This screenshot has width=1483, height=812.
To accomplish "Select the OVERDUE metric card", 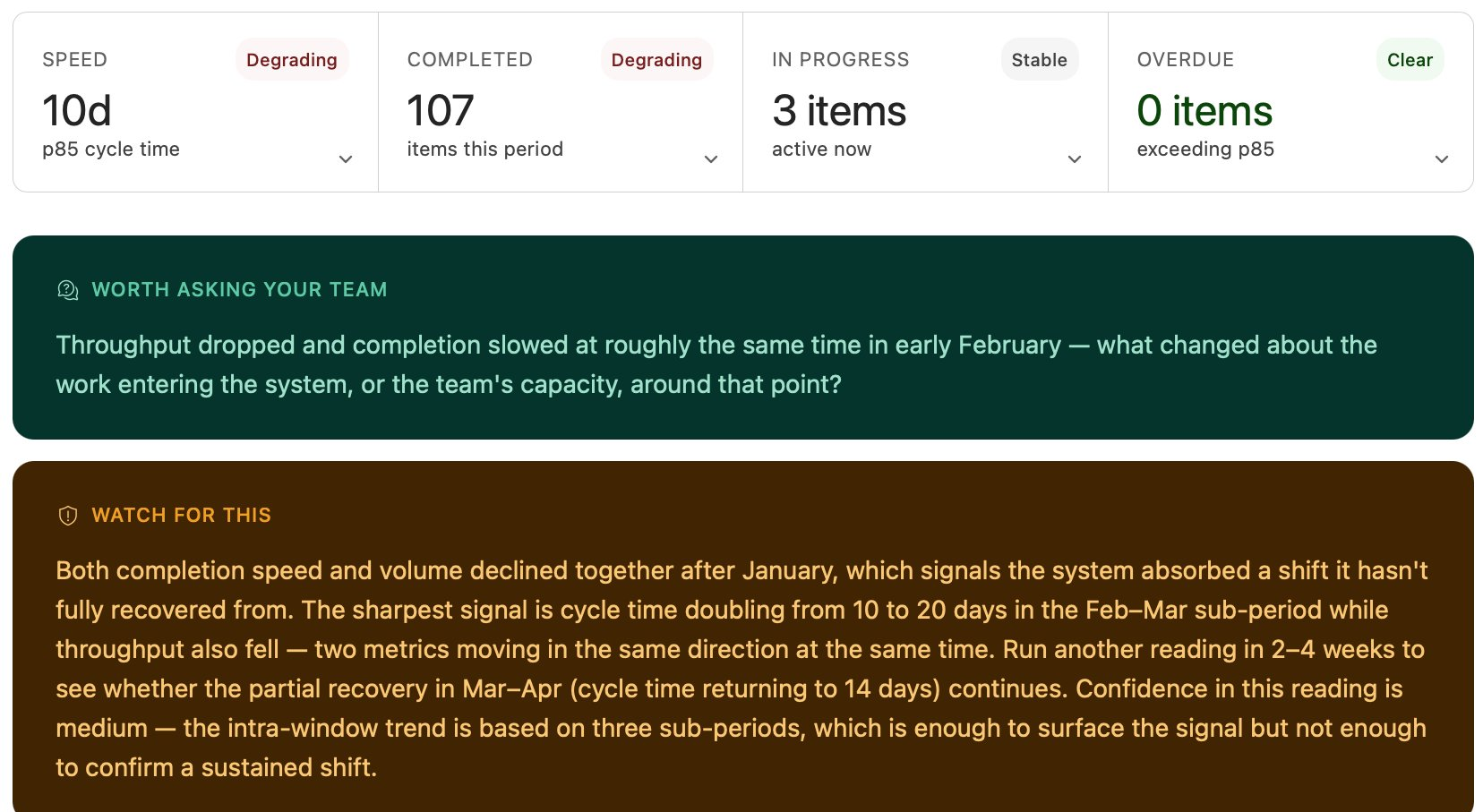I will pos(1290,100).
